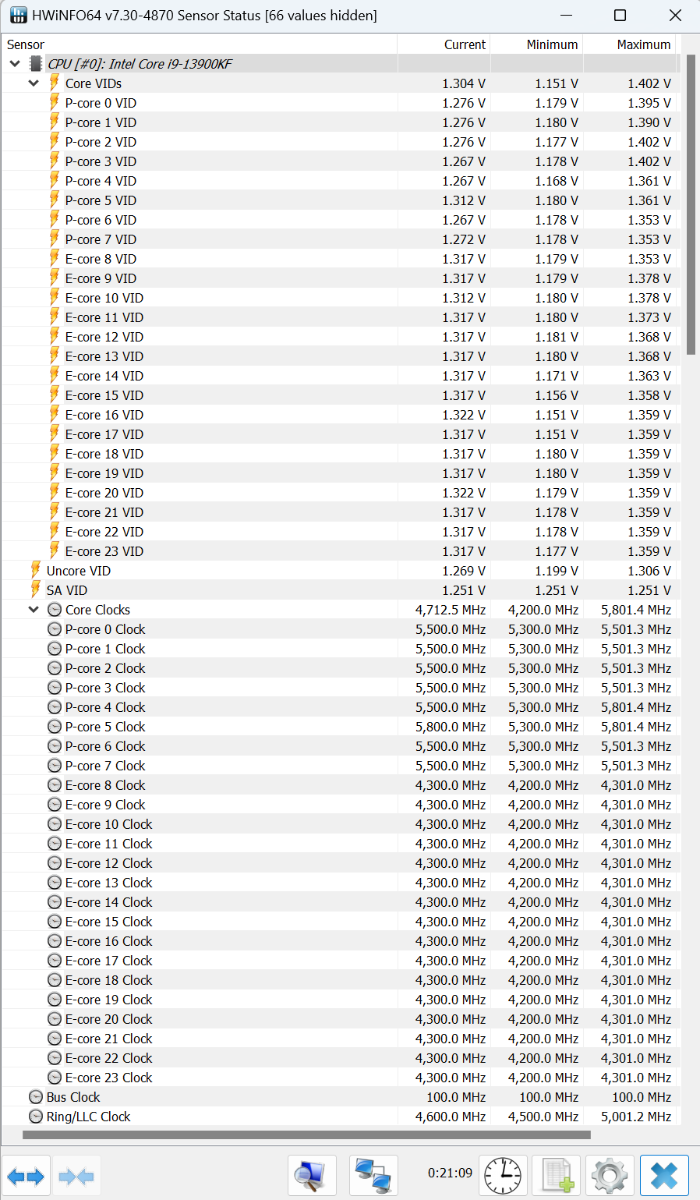Select the E-core 9 Clock row
The image size is (700, 1200).
pos(340,805)
